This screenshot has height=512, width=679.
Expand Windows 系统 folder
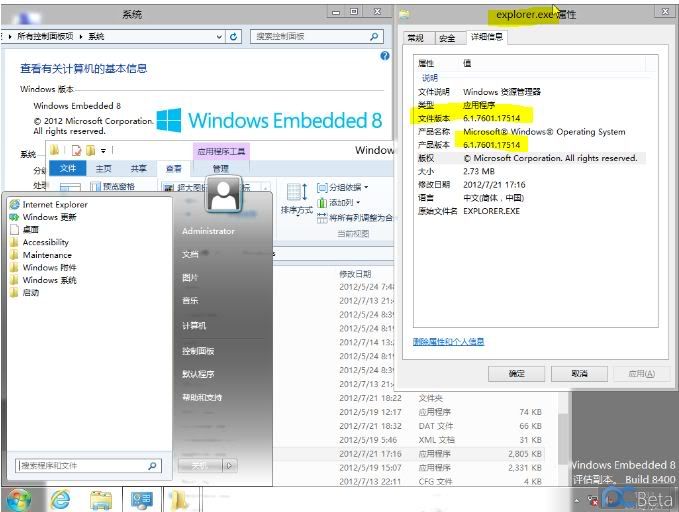(43, 280)
